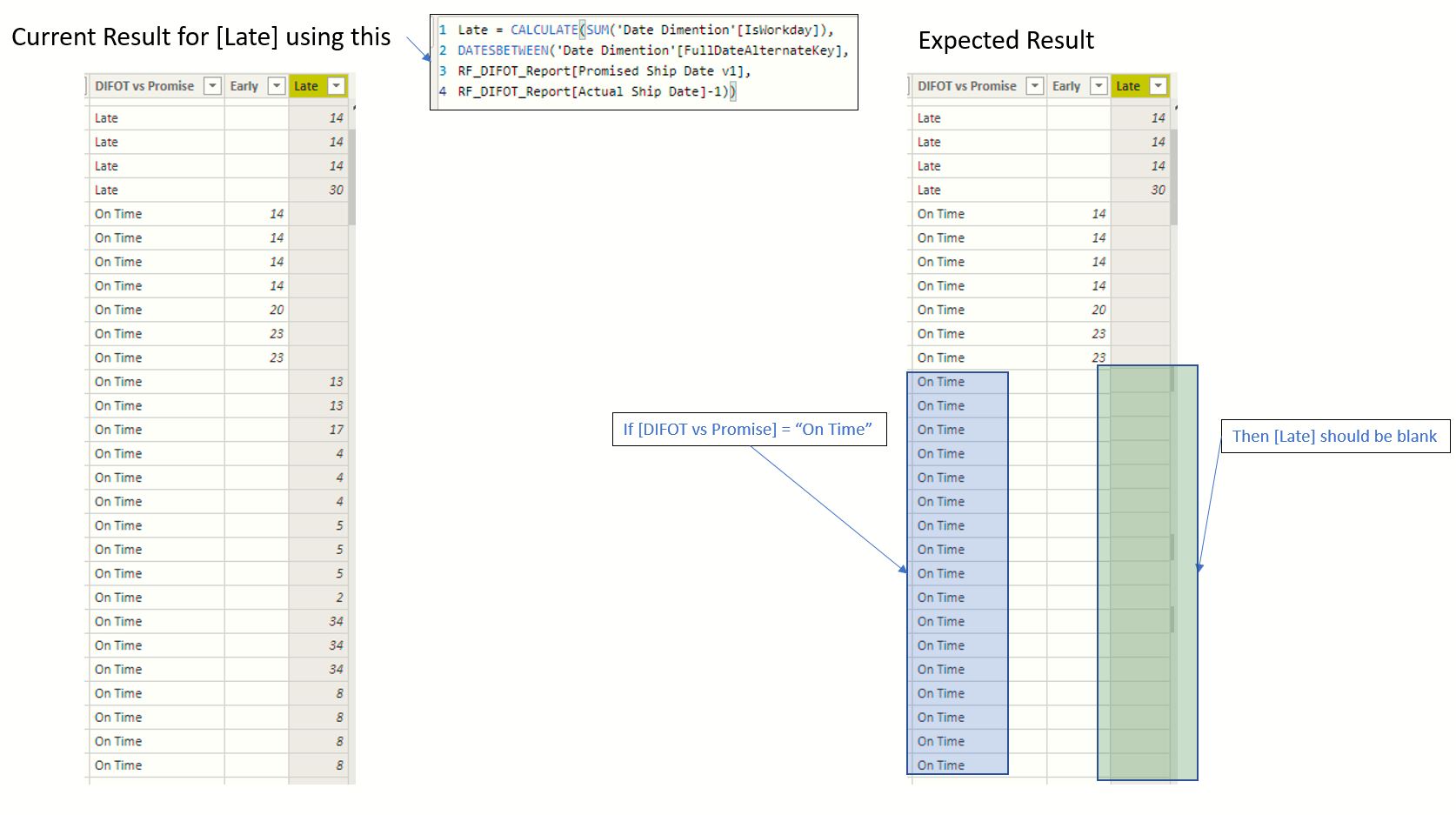Click the vertical scrollbar thumb of the left table
Screen dimensions: 1456x815
pos(352,176)
